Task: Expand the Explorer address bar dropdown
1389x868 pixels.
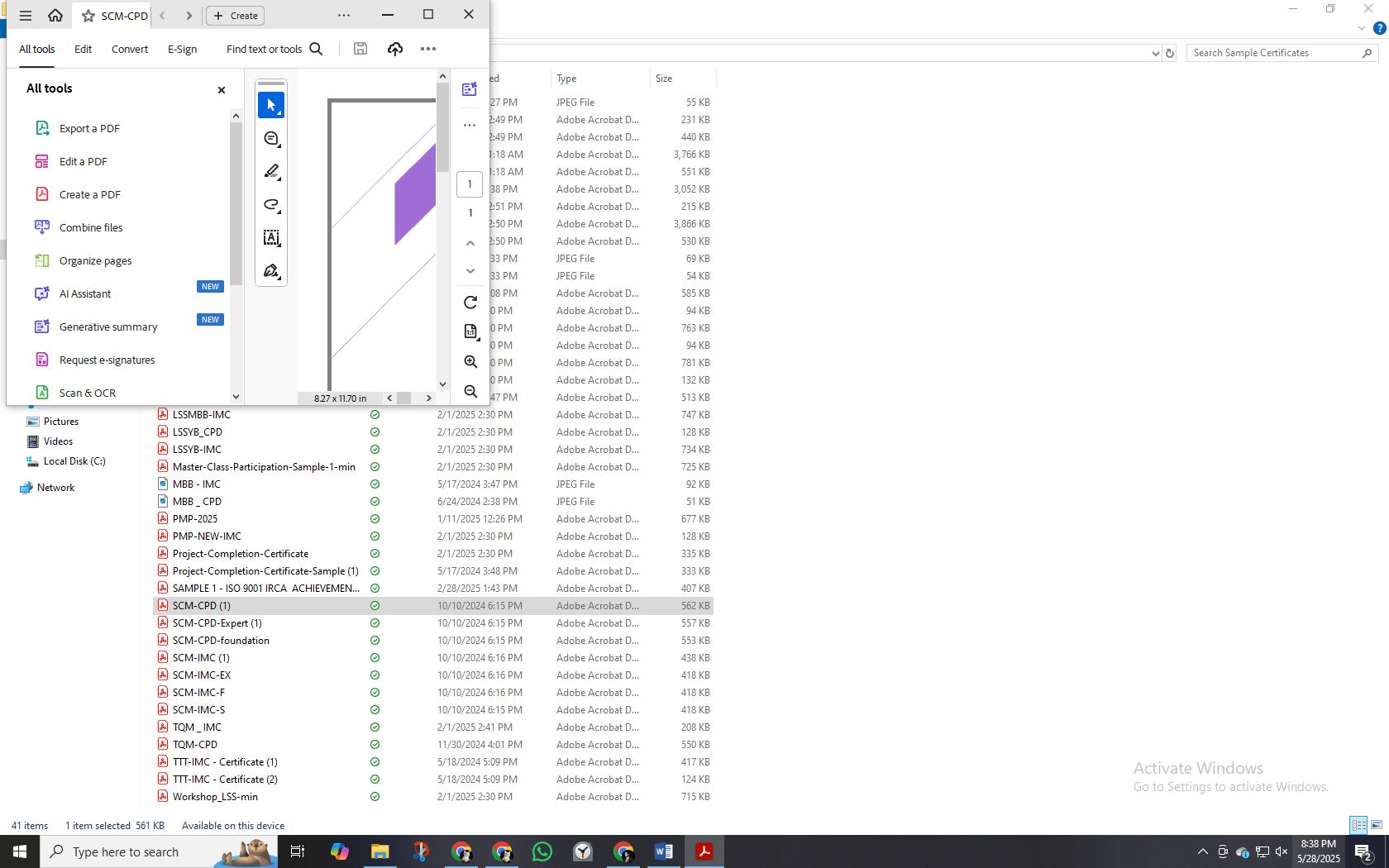Action: tap(1155, 53)
